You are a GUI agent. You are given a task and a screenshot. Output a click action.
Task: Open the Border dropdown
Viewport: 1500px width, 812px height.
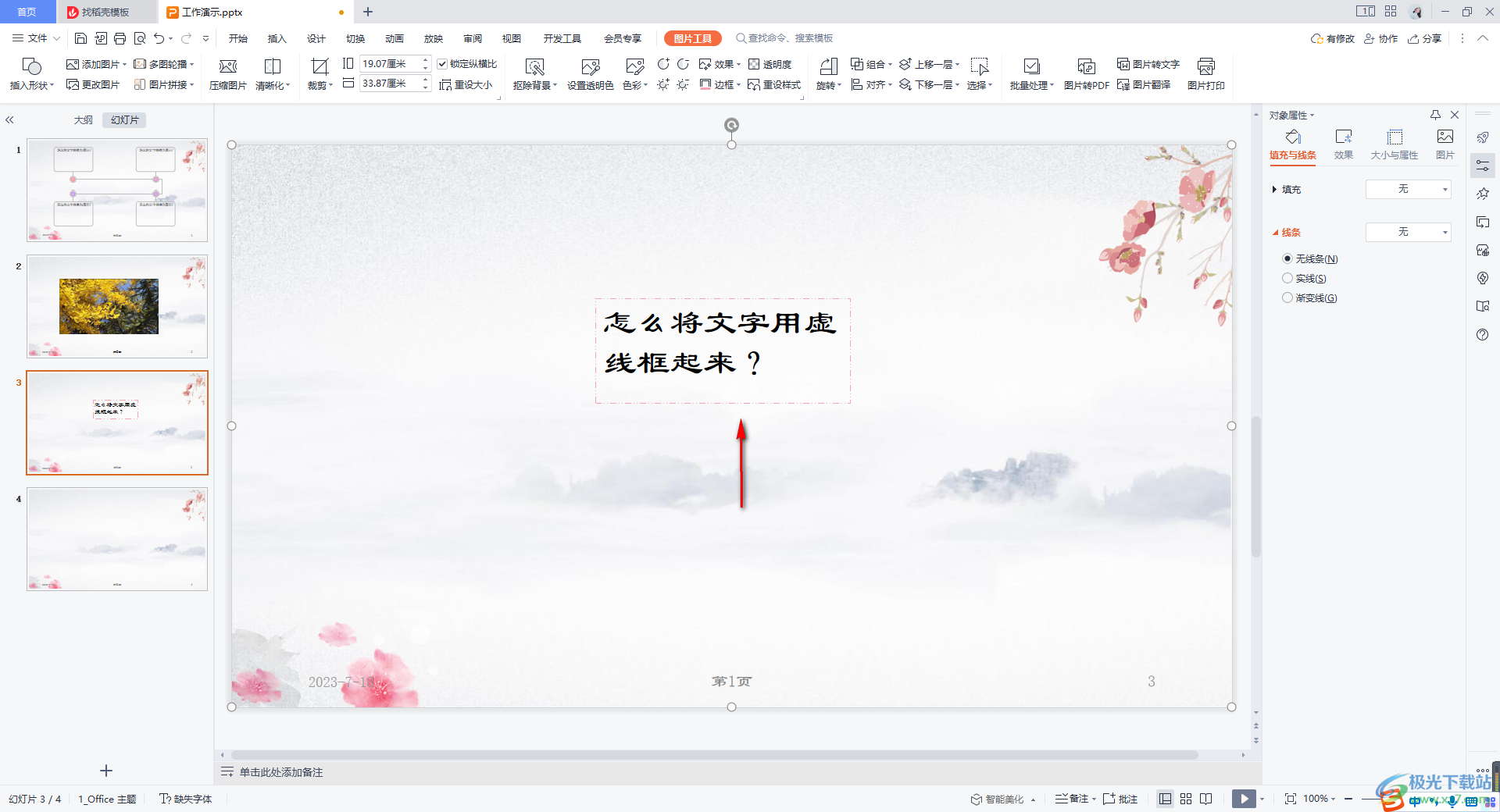point(720,84)
